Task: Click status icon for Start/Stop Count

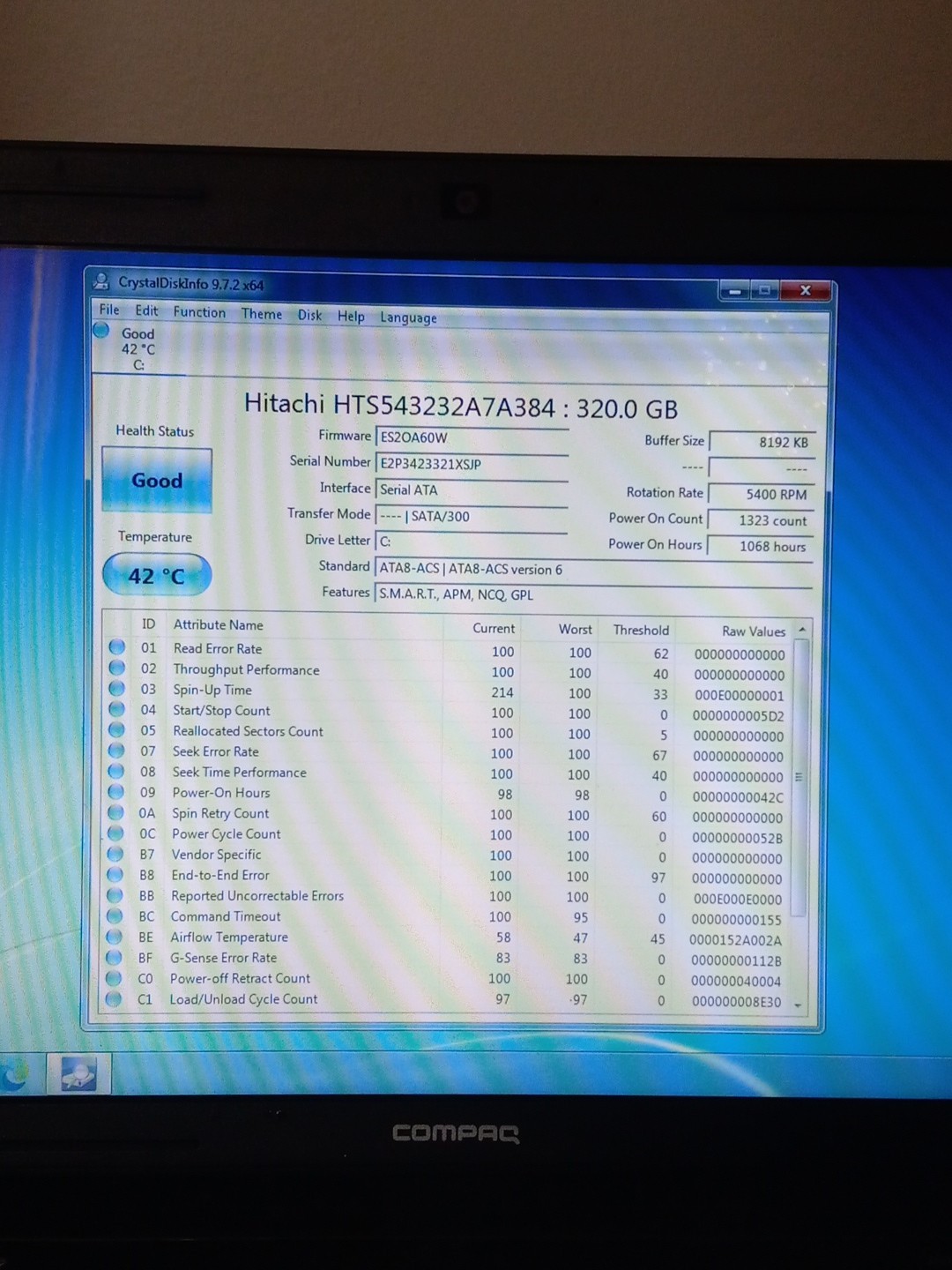Action: tap(116, 709)
